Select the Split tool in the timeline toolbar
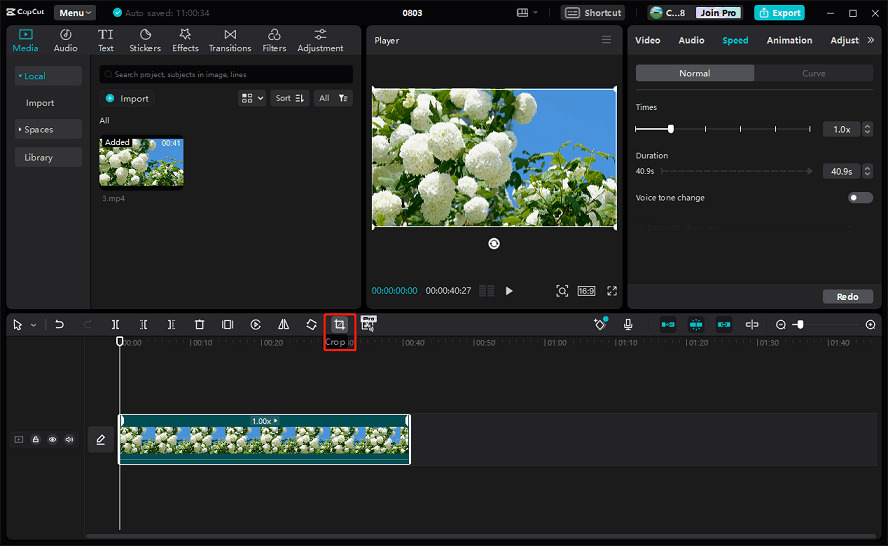888x546 pixels. click(x=116, y=325)
